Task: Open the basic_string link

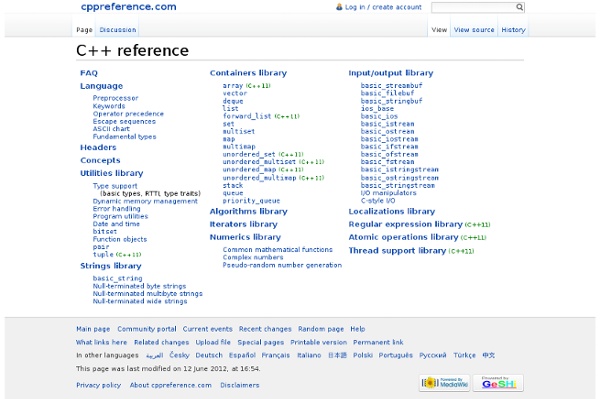Action: pyautogui.click(x=117, y=278)
